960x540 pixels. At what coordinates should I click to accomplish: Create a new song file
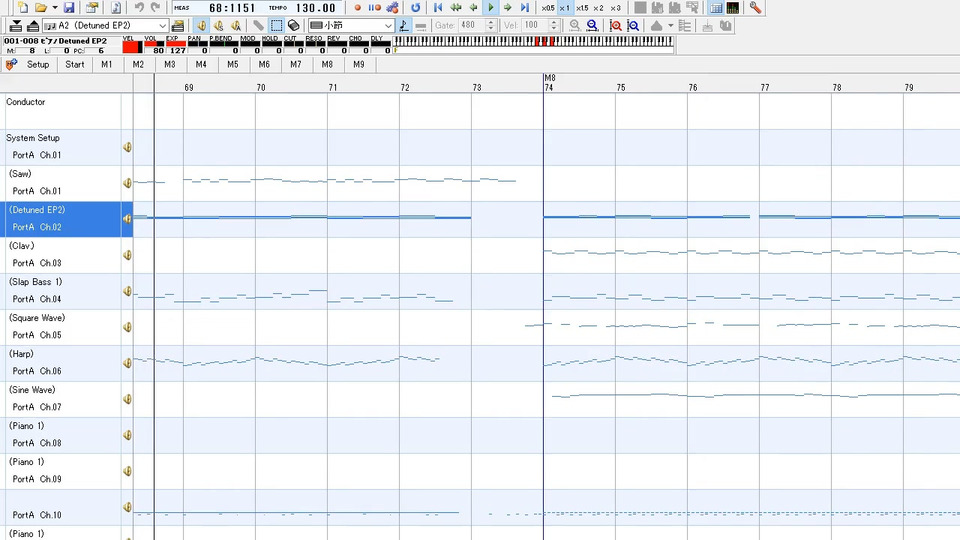(23, 8)
